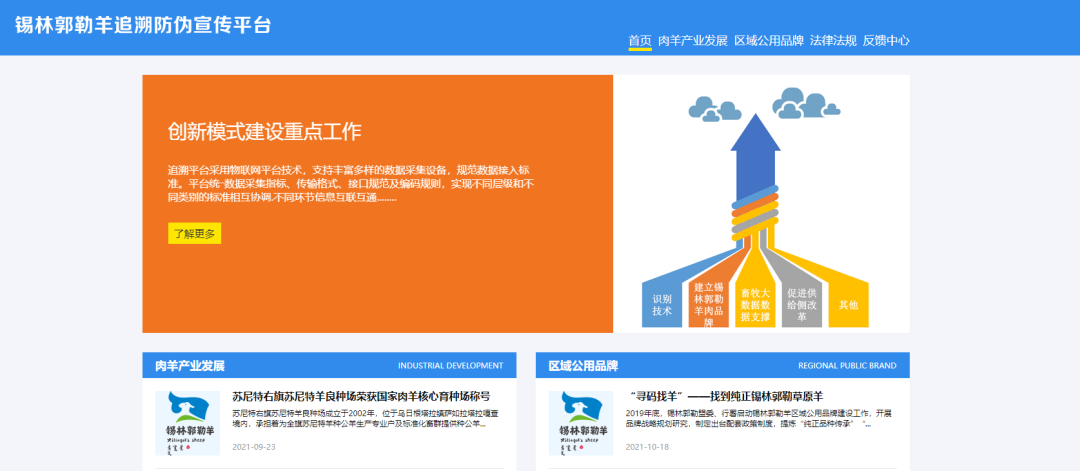Click the logo thumbnail beside 苏尼特 article
Image resolution: width=1080 pixels, height=471 pixels.
[x=187, y=422]
